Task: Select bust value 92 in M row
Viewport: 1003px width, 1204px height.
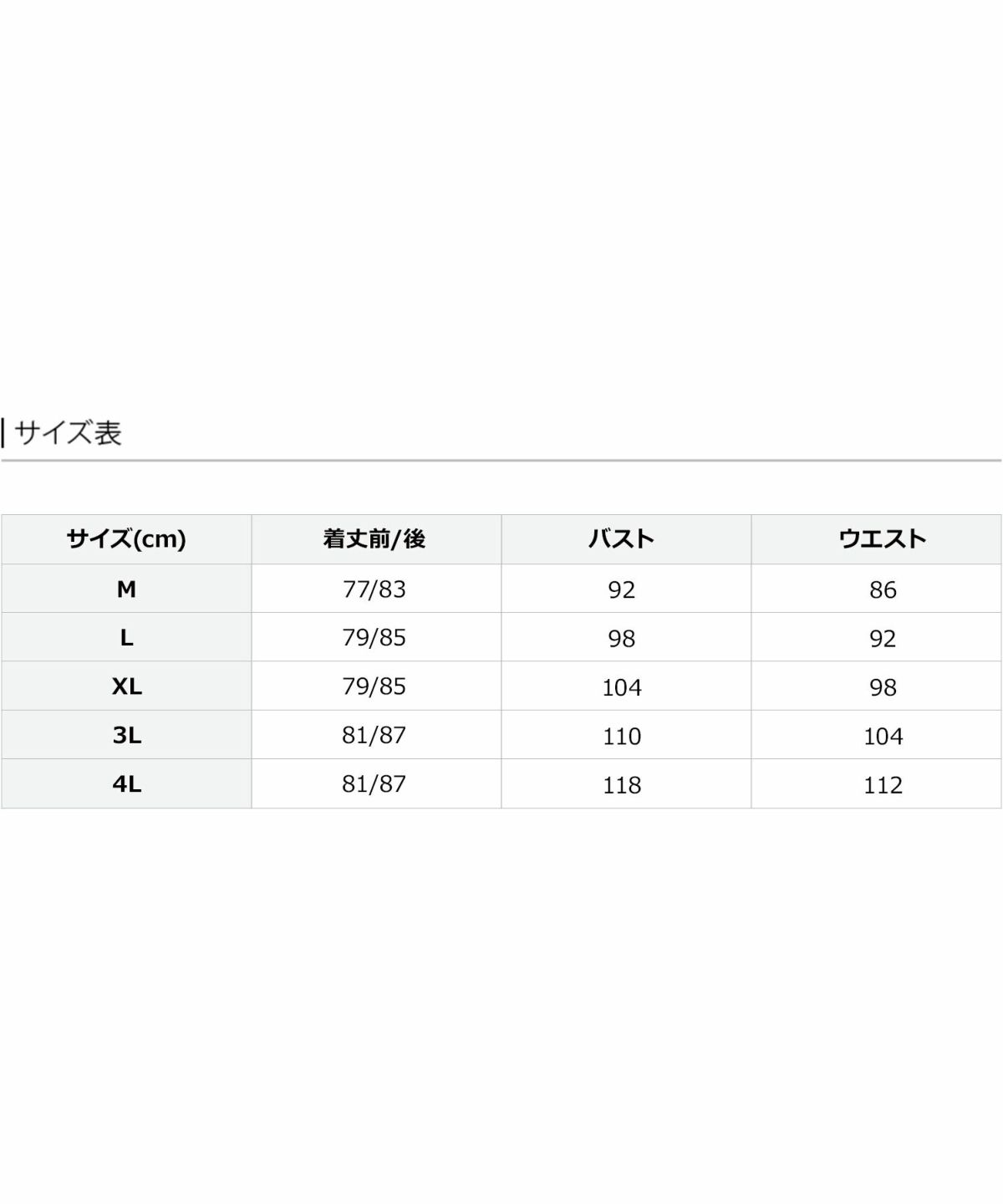Action: point(621,590)
